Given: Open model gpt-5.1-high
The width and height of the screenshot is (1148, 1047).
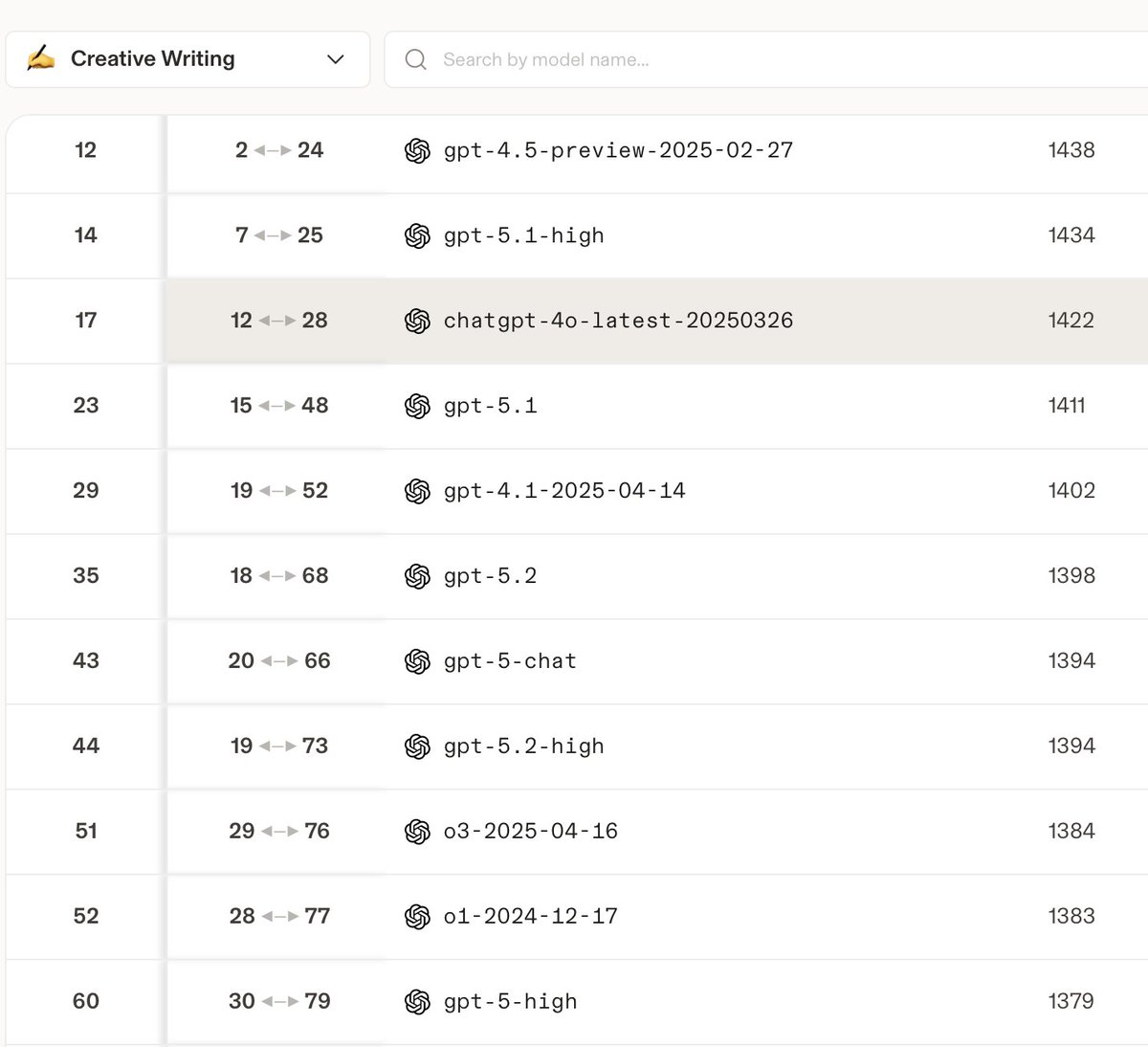Looking at the screenshot, I should 524,235.
